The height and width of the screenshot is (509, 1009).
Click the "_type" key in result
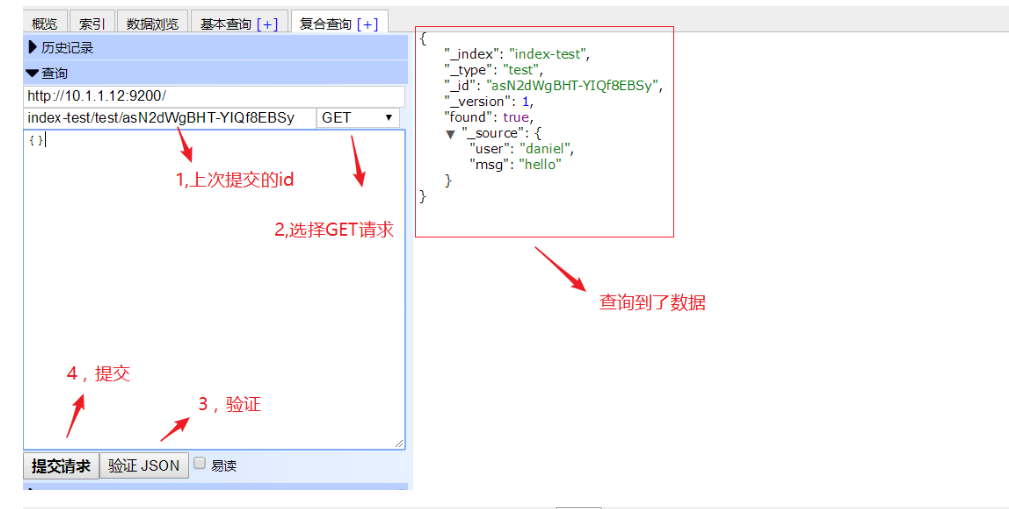click(x=470, y=70)
